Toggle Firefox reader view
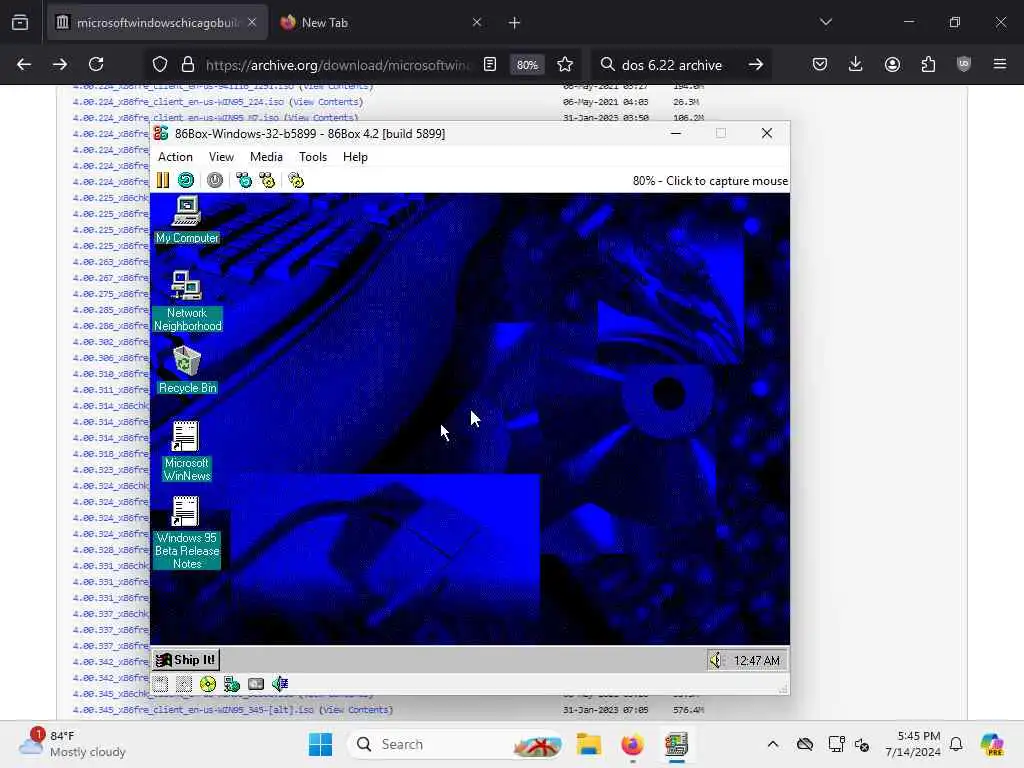1024x768 pixels. point(490,64)
